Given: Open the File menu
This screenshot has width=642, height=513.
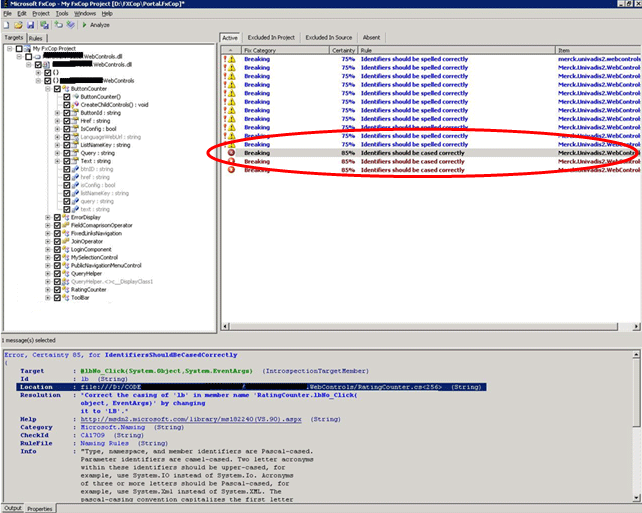Looking at the screenshot, I should point(7,14).
